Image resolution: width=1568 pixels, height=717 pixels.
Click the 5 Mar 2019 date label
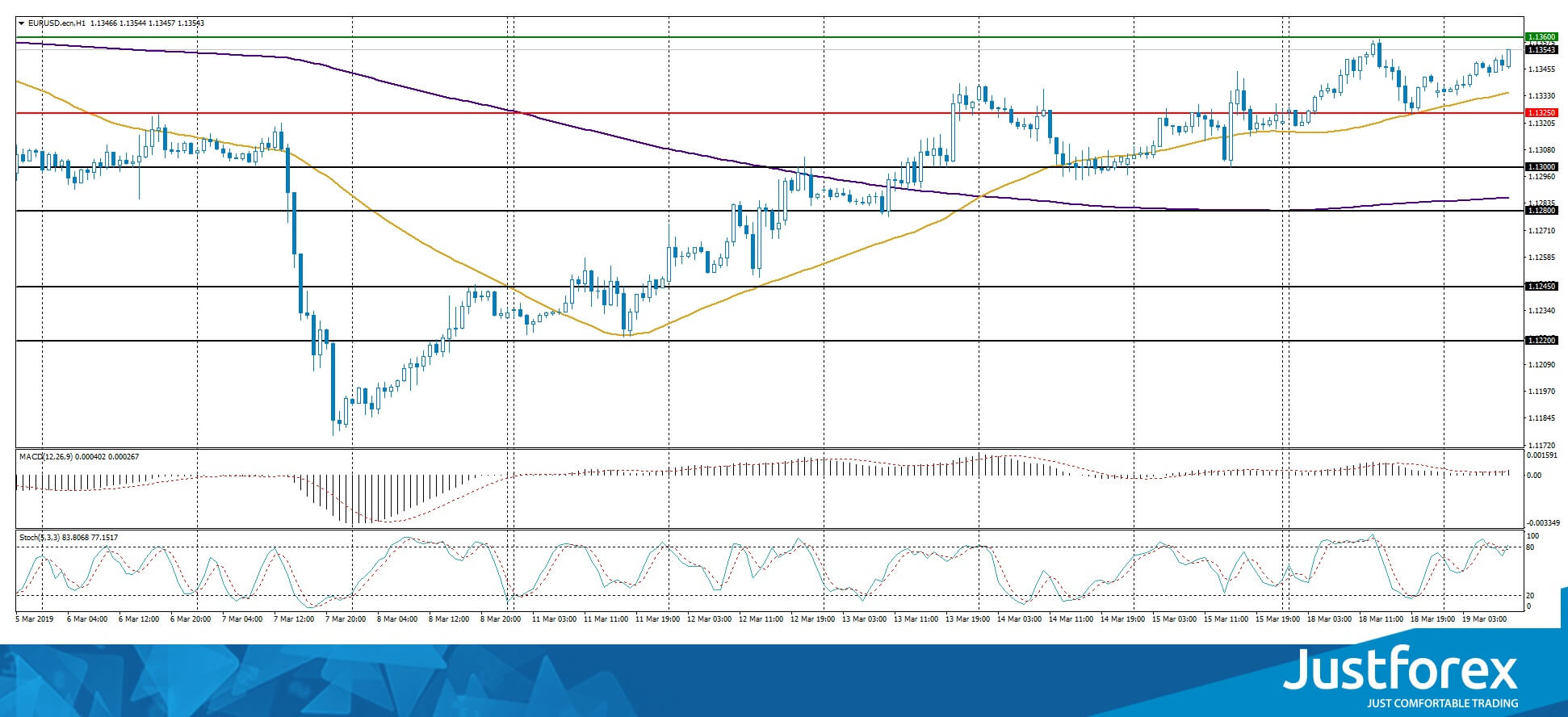(34, 619)
